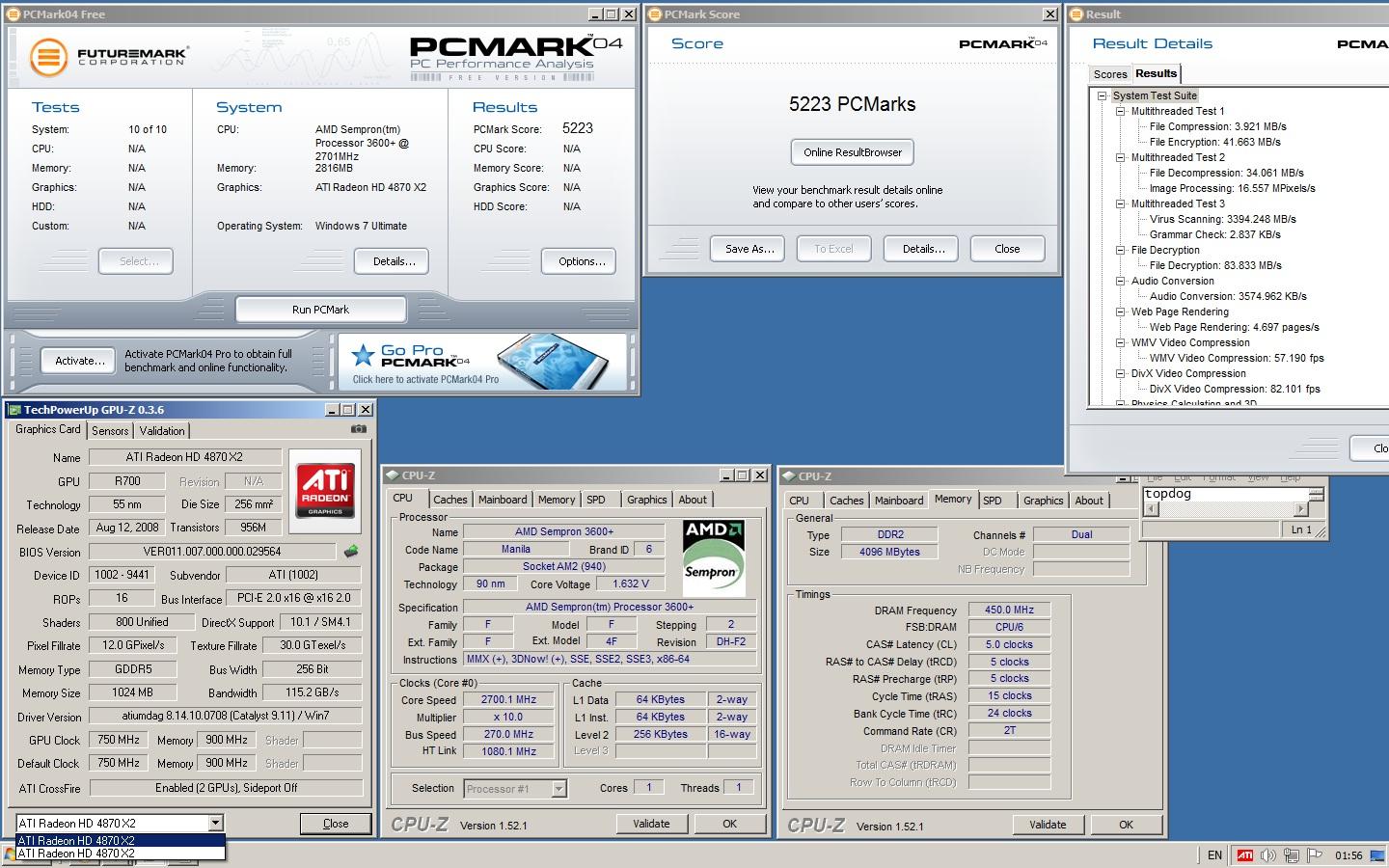Viewport: 1389px width, 868px height.
Task: Click the Core Speed value 2700.1 MHz
Action: [508, 700]
